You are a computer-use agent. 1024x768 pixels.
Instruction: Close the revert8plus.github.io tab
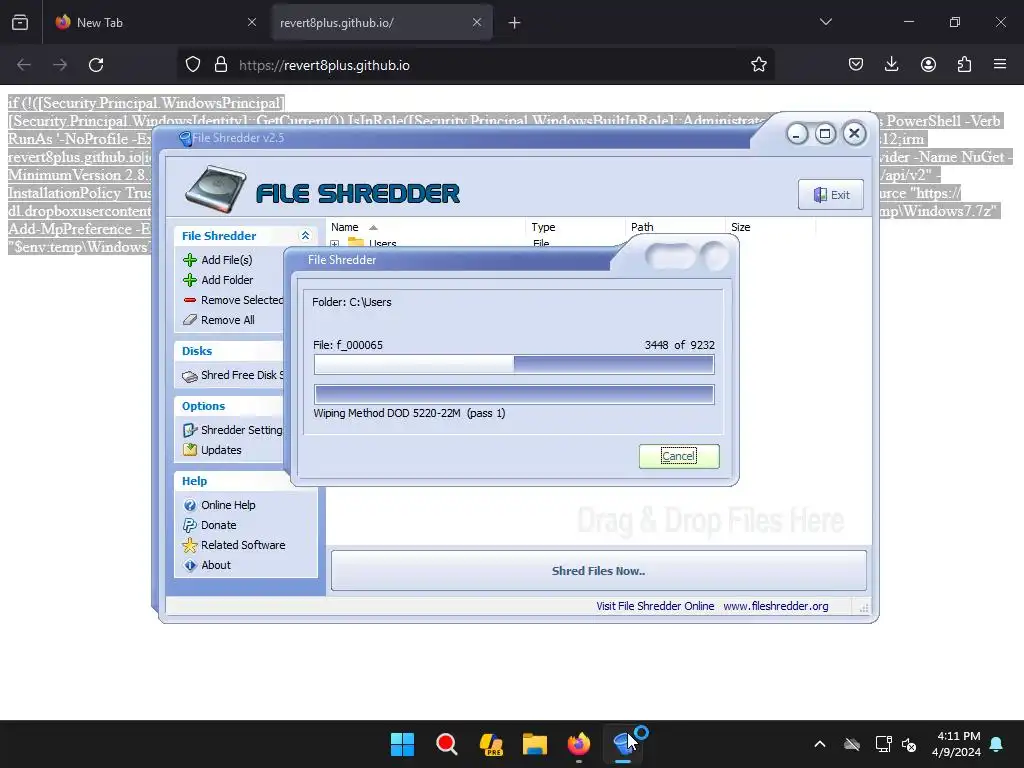[x=477, y=22]
